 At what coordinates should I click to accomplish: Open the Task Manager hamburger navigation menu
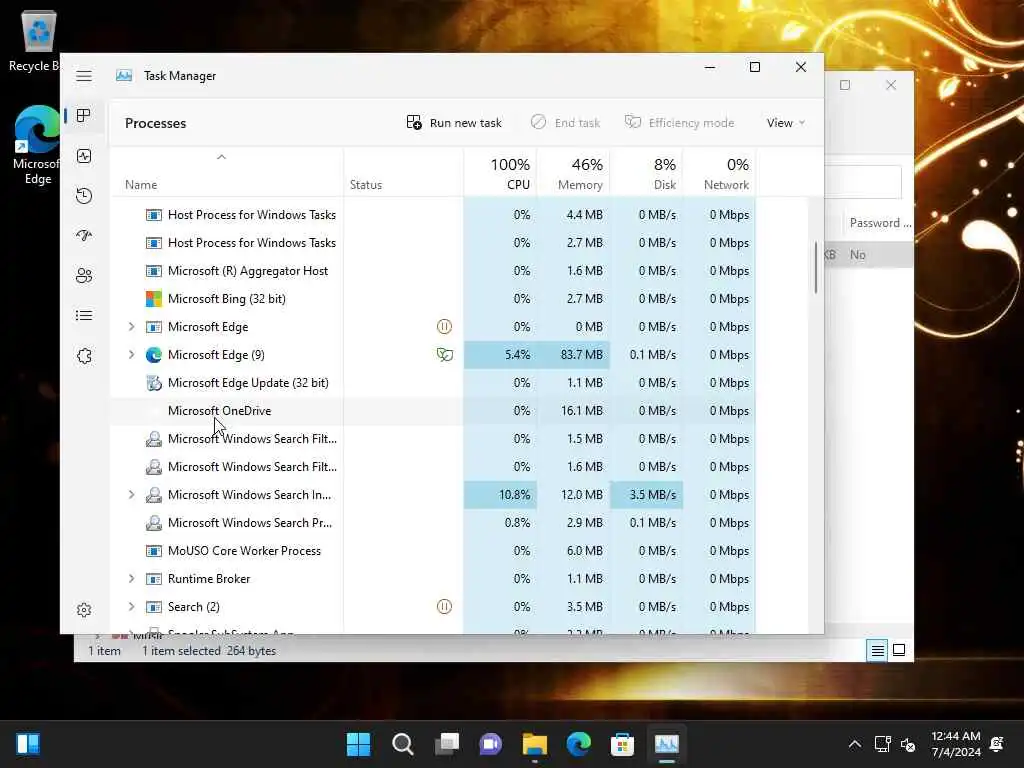[84, 76]
